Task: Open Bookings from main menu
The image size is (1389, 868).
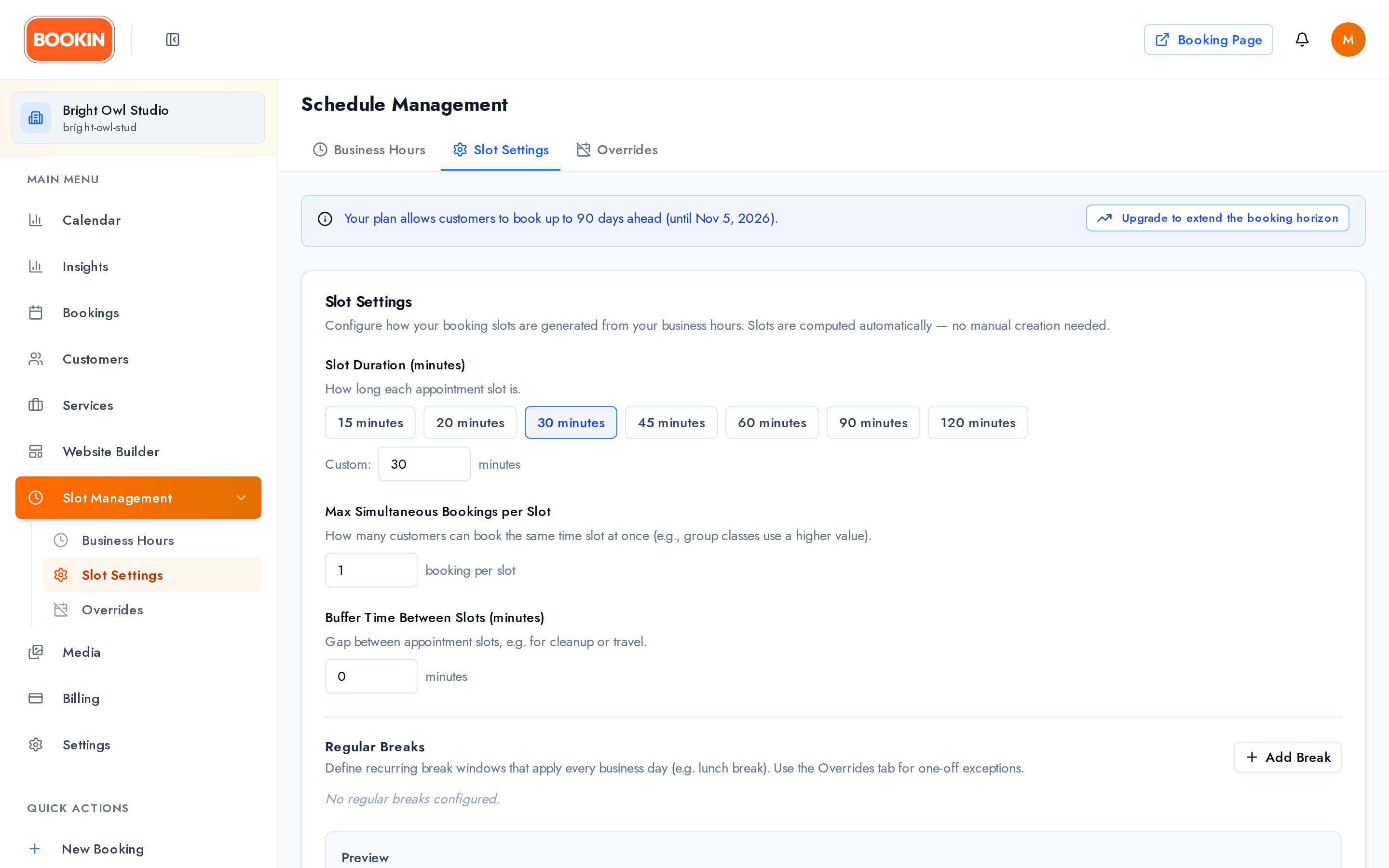Action: (x=138, y=313)
